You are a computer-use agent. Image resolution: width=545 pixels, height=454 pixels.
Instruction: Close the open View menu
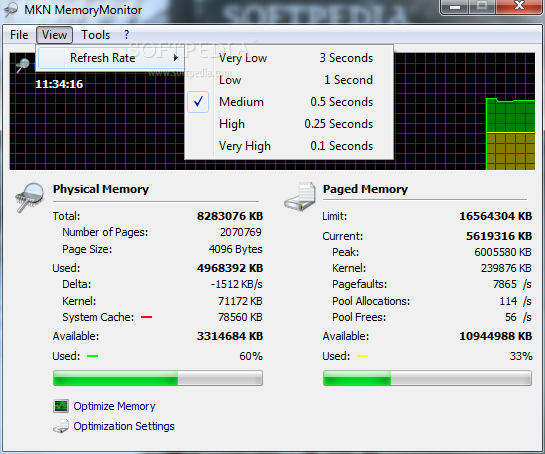[54, 35]
